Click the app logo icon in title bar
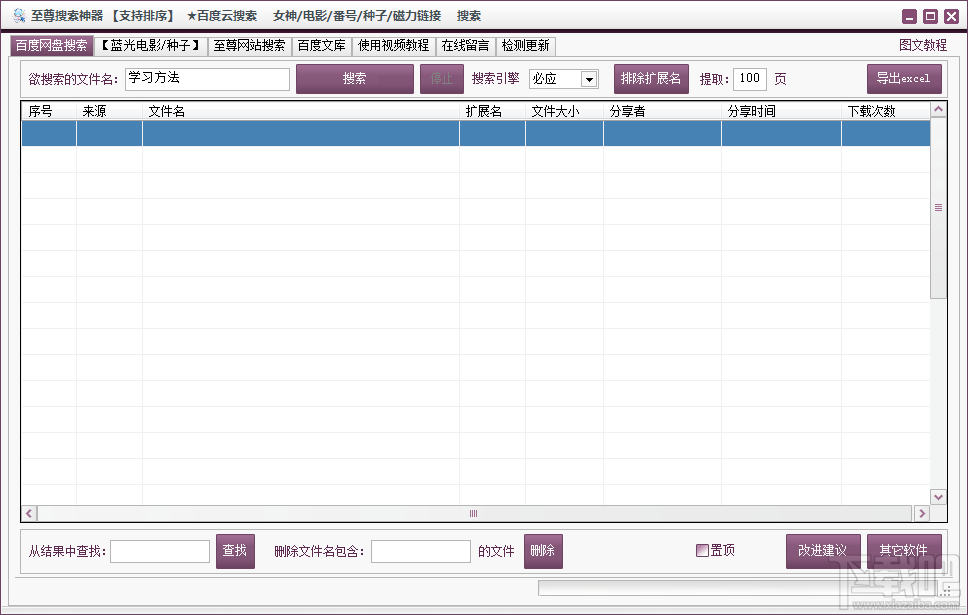 click(19, 16)
